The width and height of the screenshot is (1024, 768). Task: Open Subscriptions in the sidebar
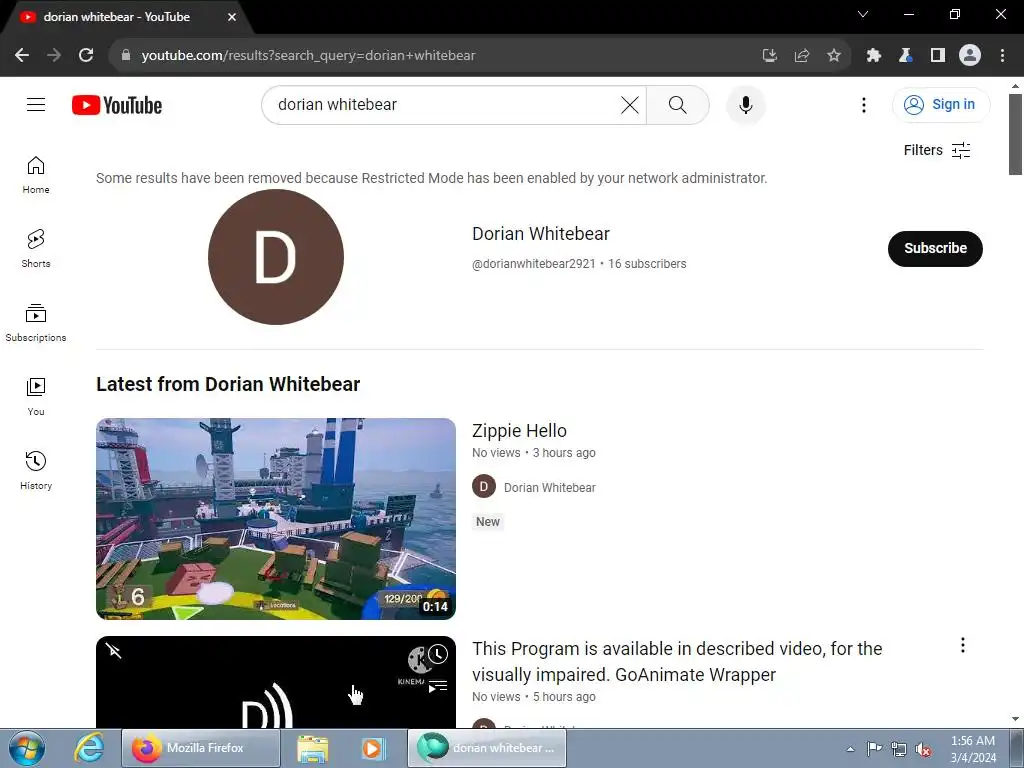pos(36,323)
